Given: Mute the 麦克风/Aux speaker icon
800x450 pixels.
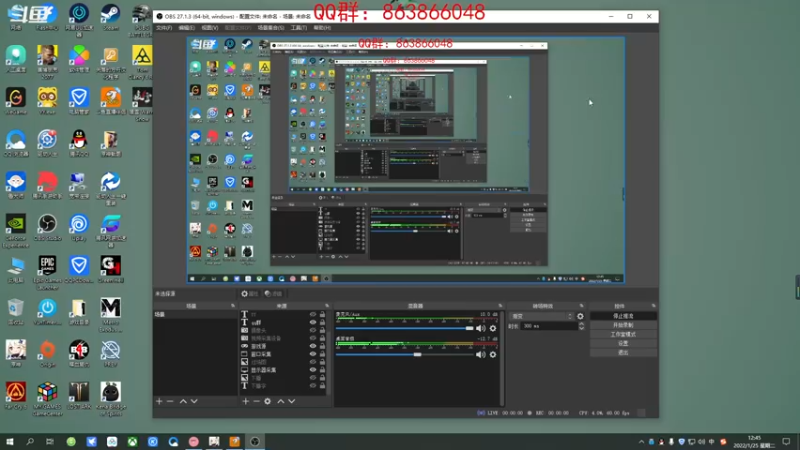Looking at the screenshot, I should pos(481,329).
